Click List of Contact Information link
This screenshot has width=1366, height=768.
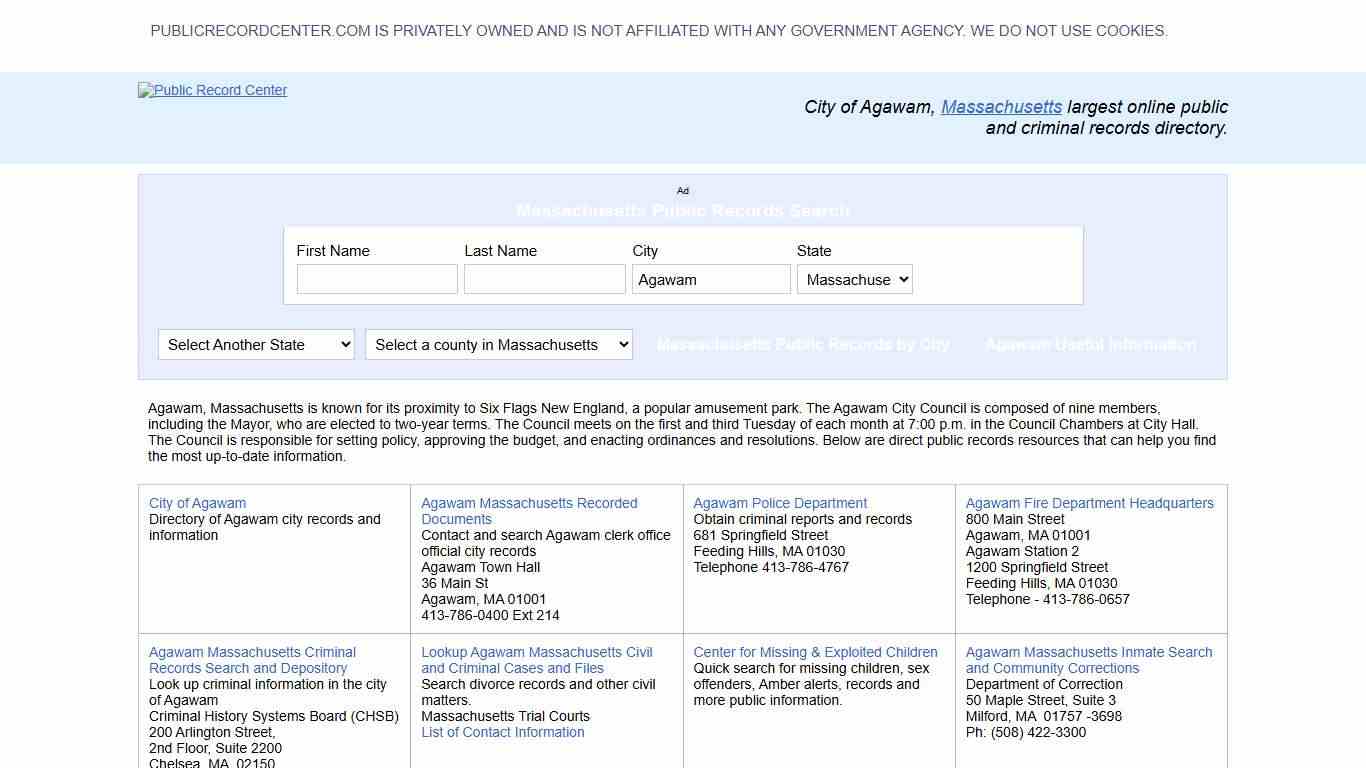[x=503, y=732]
